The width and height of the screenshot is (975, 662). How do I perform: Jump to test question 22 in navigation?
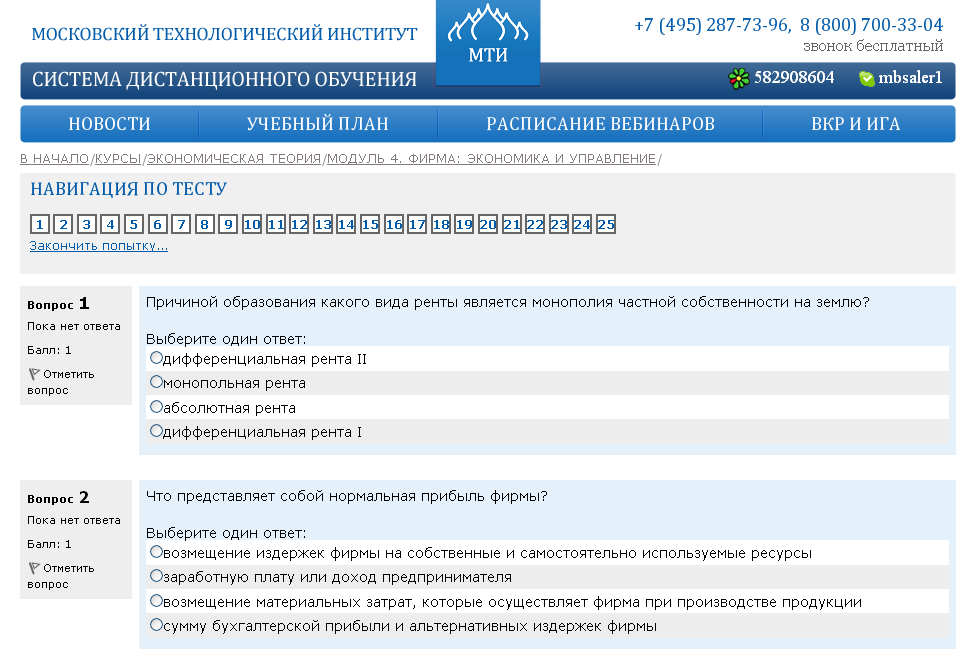tap(535, 224)
